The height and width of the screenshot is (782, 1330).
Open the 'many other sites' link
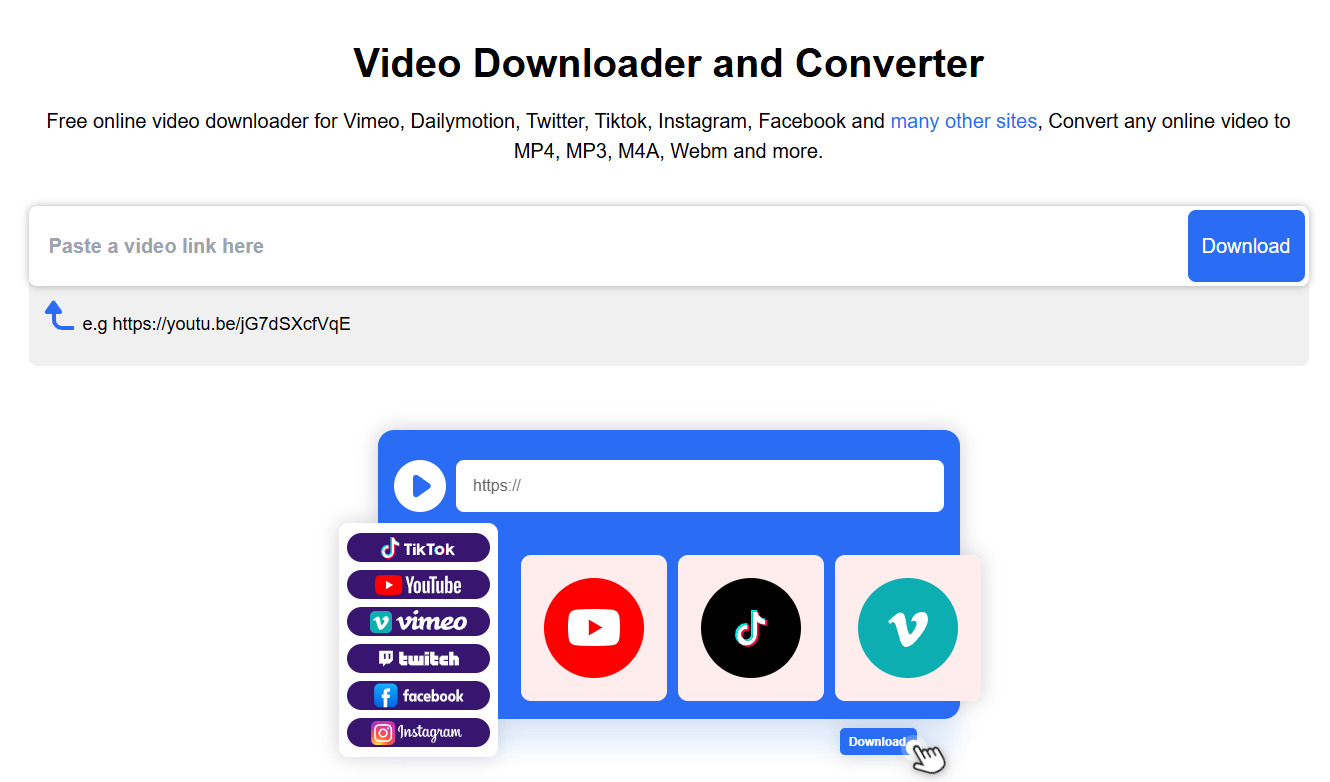point(964,121)
